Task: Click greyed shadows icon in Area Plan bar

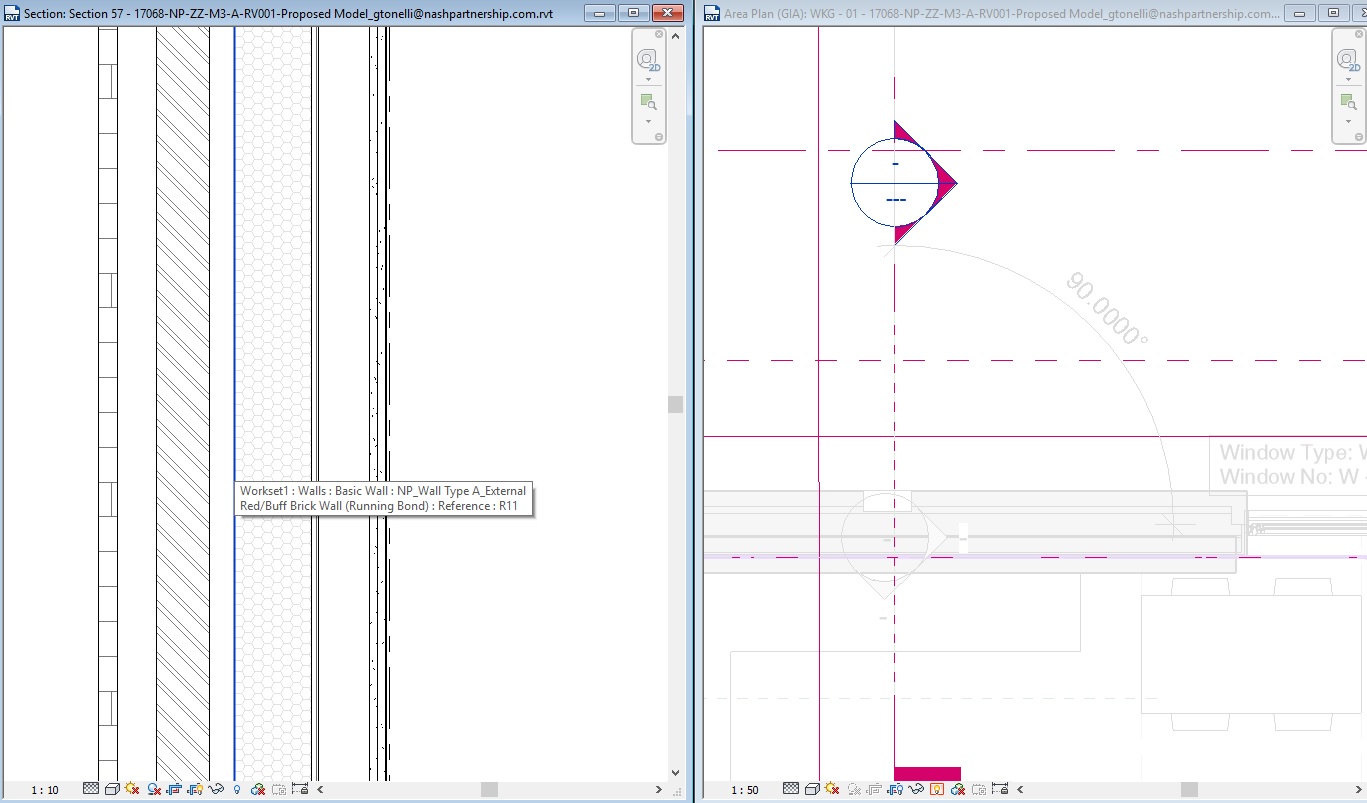Action: coord(854,789)
